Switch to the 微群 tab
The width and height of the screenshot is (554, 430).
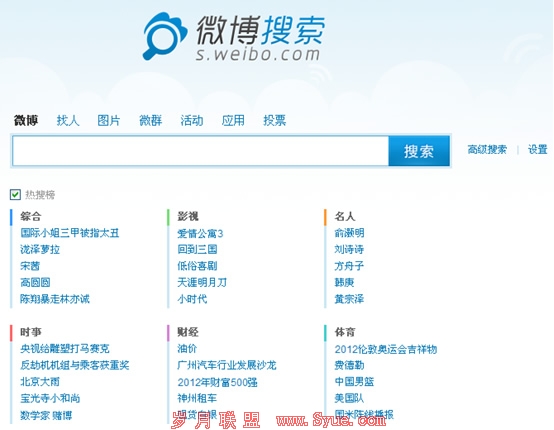point(151,120)
